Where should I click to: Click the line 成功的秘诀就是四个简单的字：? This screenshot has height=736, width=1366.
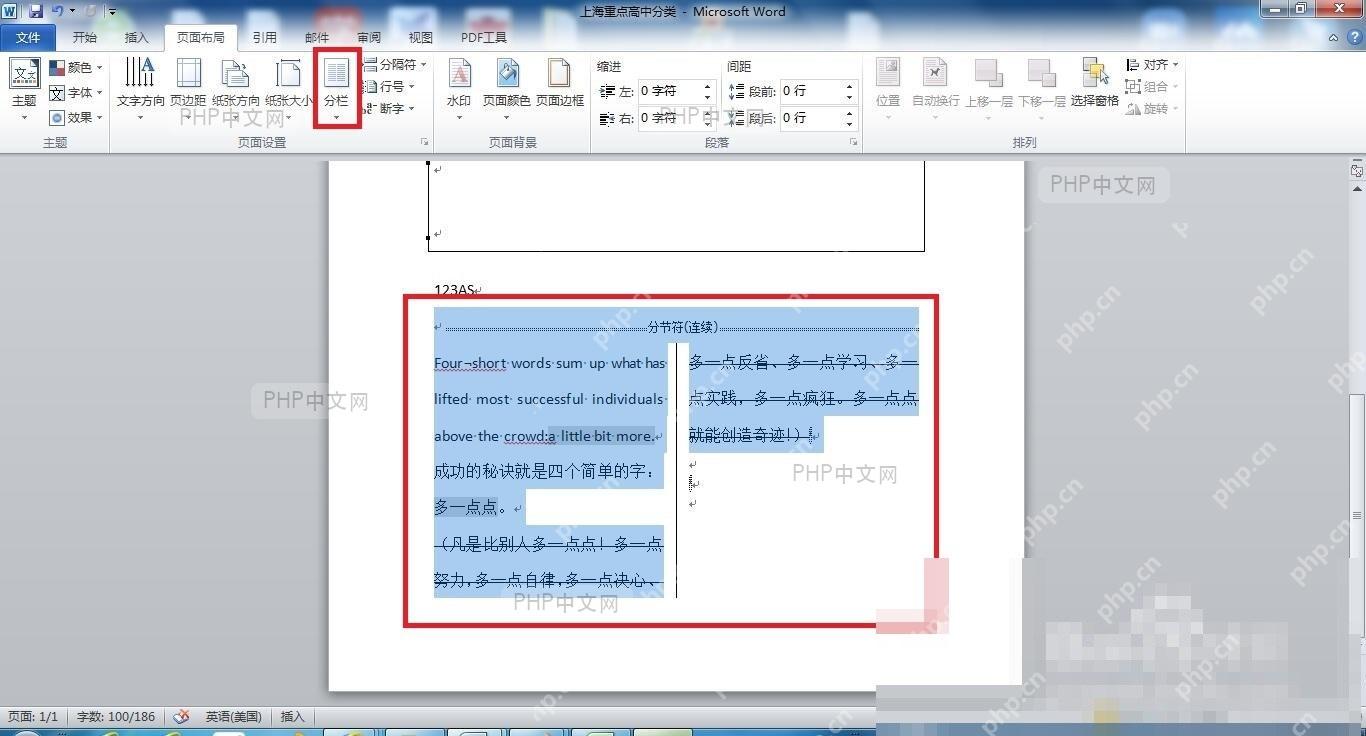point(544,471)
